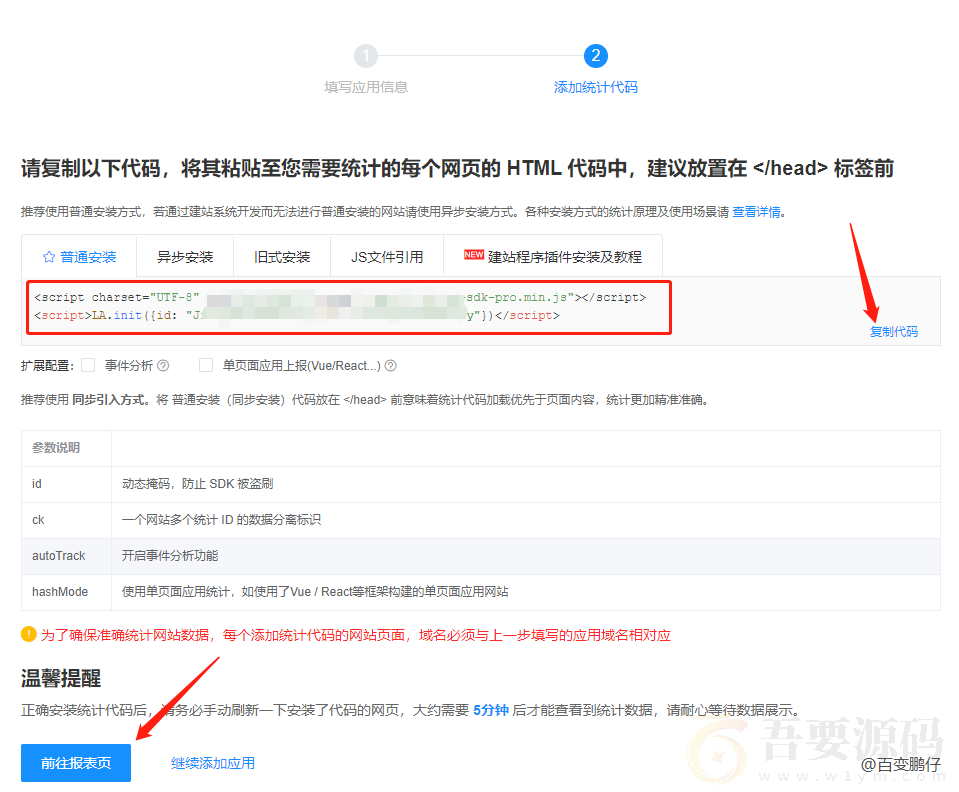
Task: Enable 单页面应用上报(Vue/React...) checkbox
Action: pos(206,365)
